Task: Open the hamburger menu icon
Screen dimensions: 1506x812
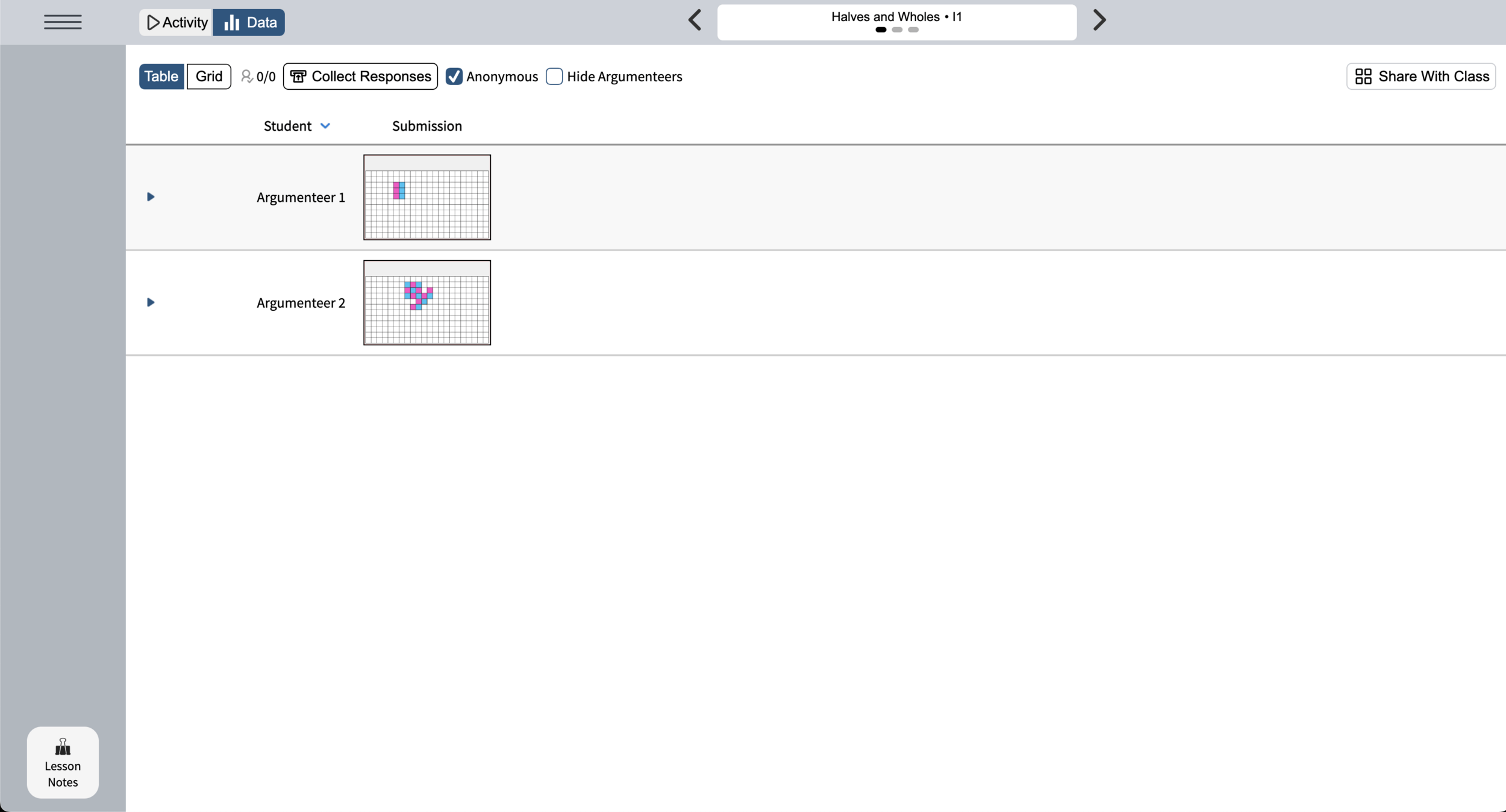Action: [63, 22]
